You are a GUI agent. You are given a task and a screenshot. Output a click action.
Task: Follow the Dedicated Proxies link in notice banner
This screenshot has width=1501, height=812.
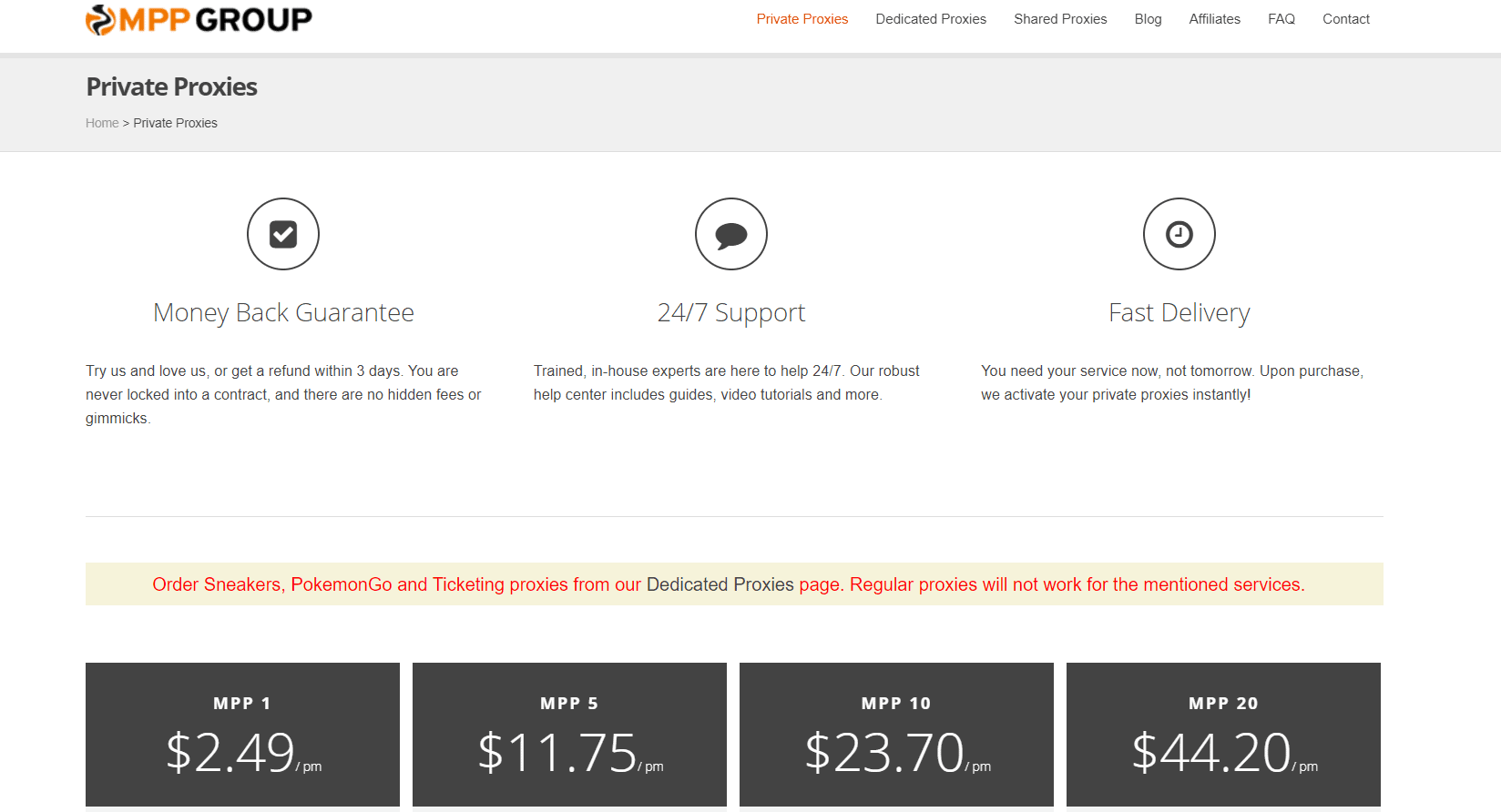(720, 584)
